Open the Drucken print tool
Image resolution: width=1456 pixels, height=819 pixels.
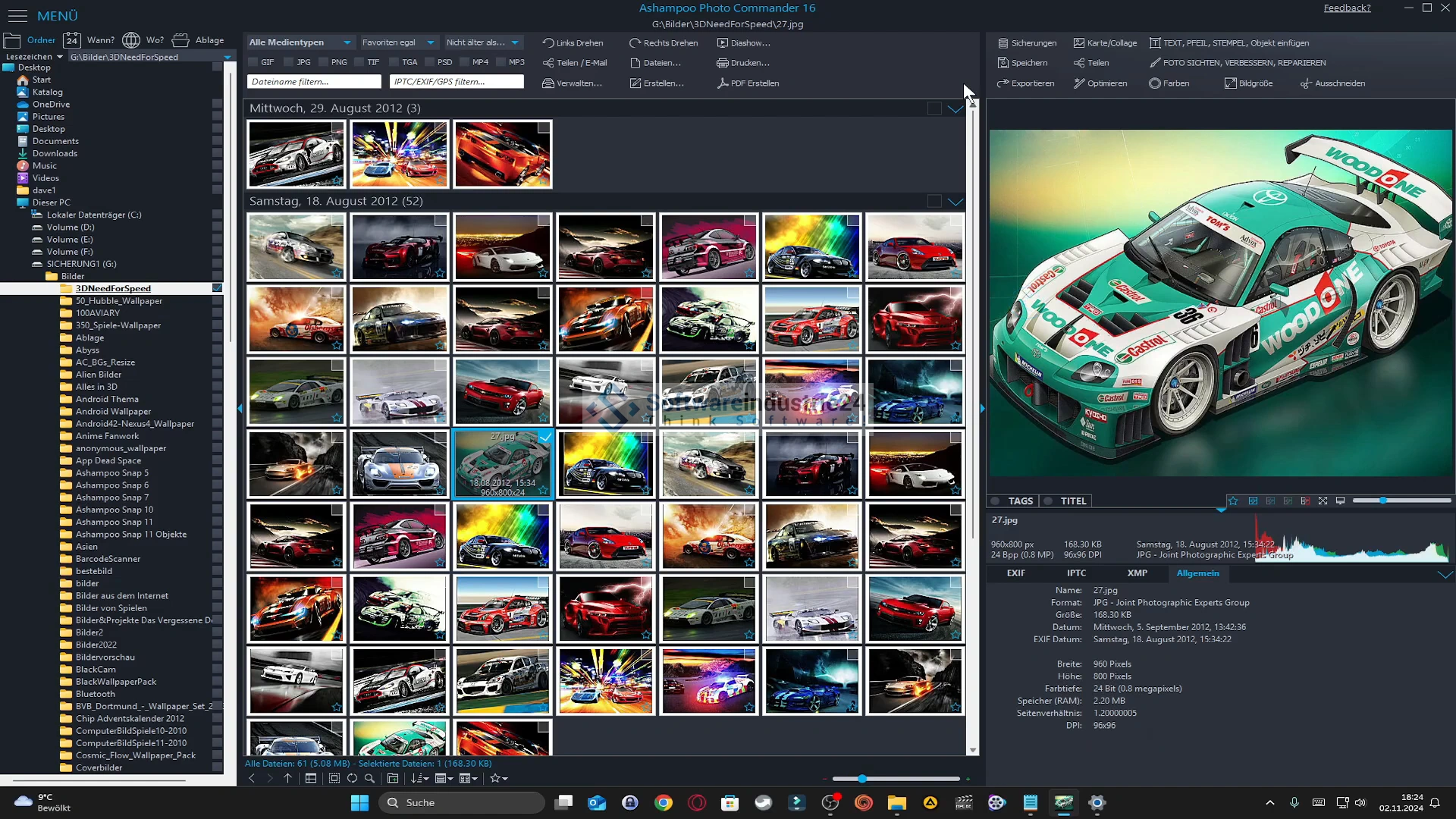[742, 63]
